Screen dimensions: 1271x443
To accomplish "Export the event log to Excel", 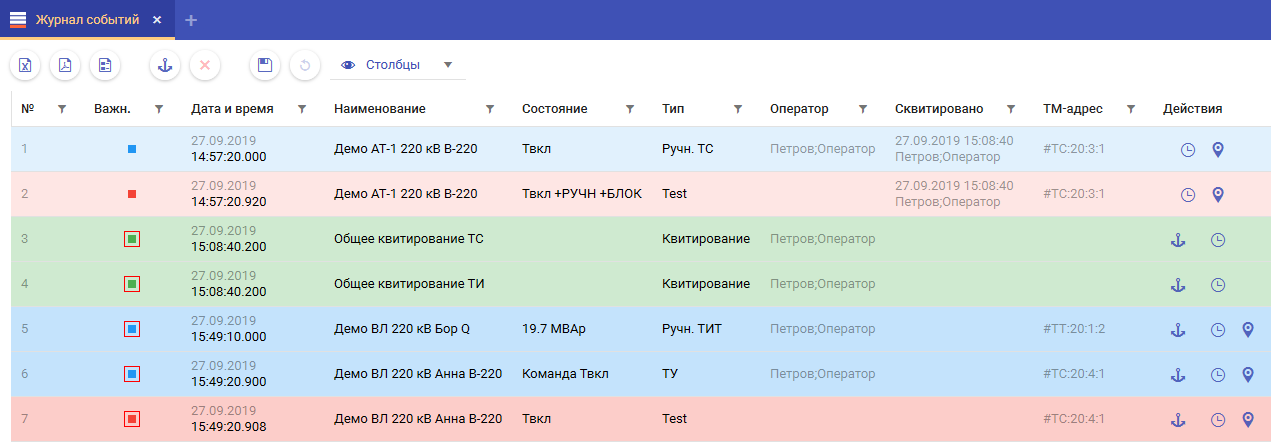I will (25, 65).
